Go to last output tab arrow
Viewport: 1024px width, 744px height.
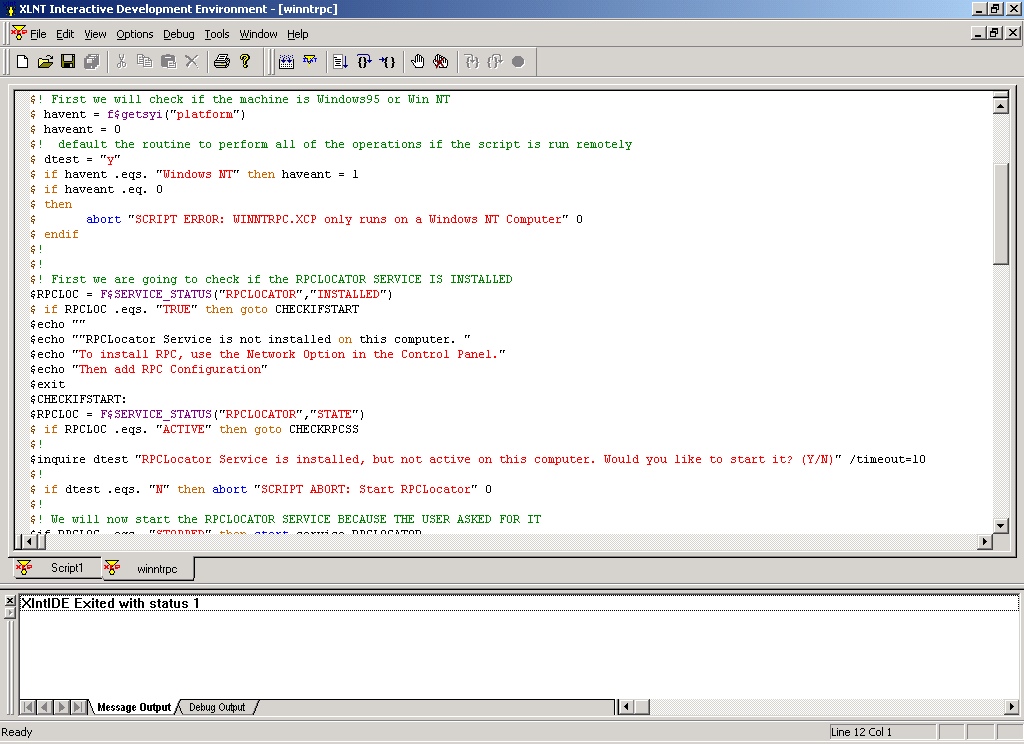point(79,707)
